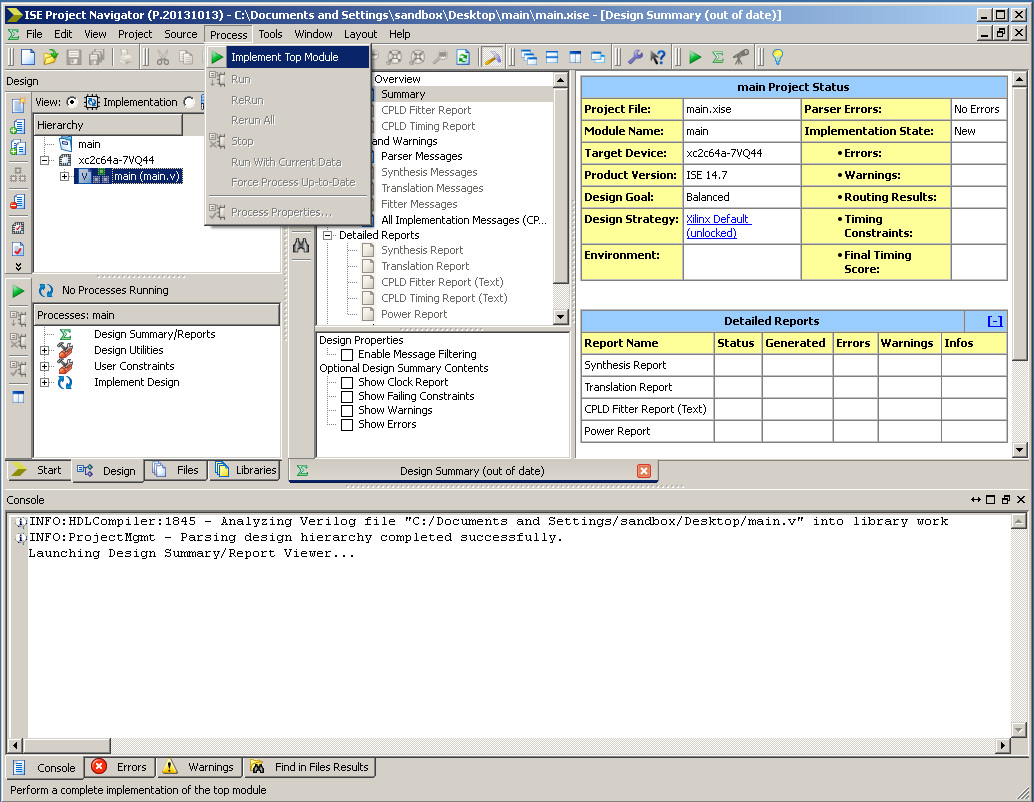Click scroll down arrow of summary panel

click(x=1019, y=450)
